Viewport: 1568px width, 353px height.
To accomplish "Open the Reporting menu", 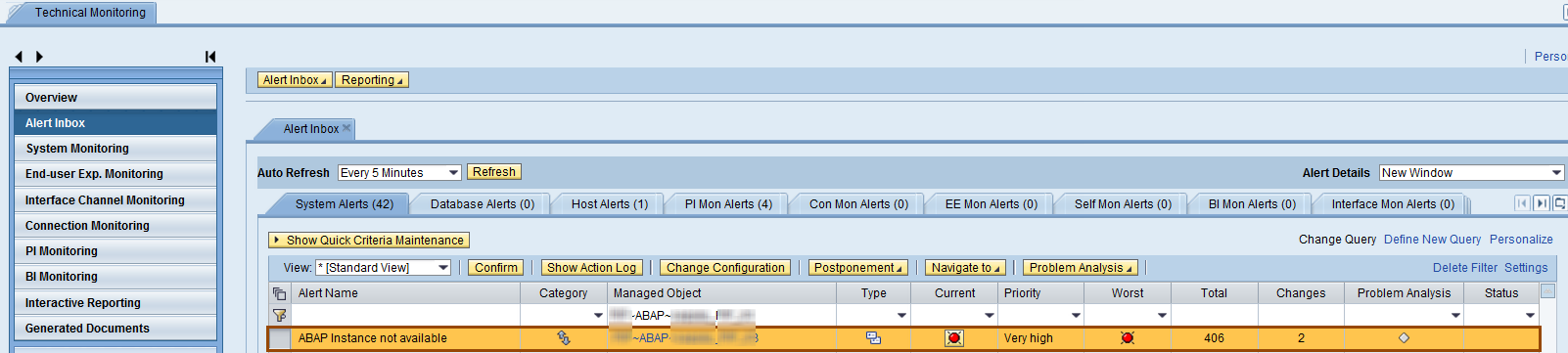I will coord(372,80).
